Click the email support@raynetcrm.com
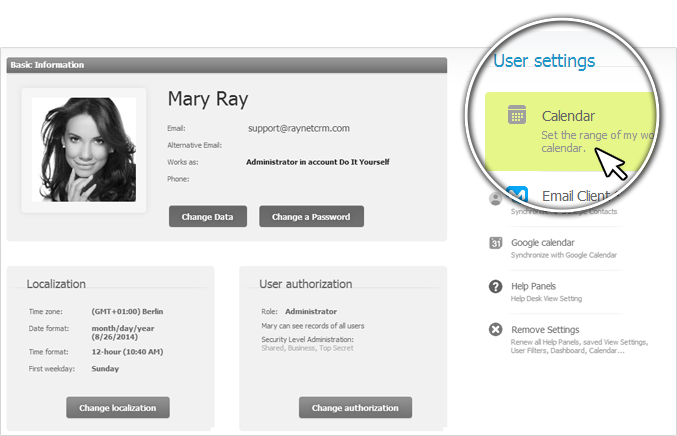The image size is (677, 436). click(299, 128)
